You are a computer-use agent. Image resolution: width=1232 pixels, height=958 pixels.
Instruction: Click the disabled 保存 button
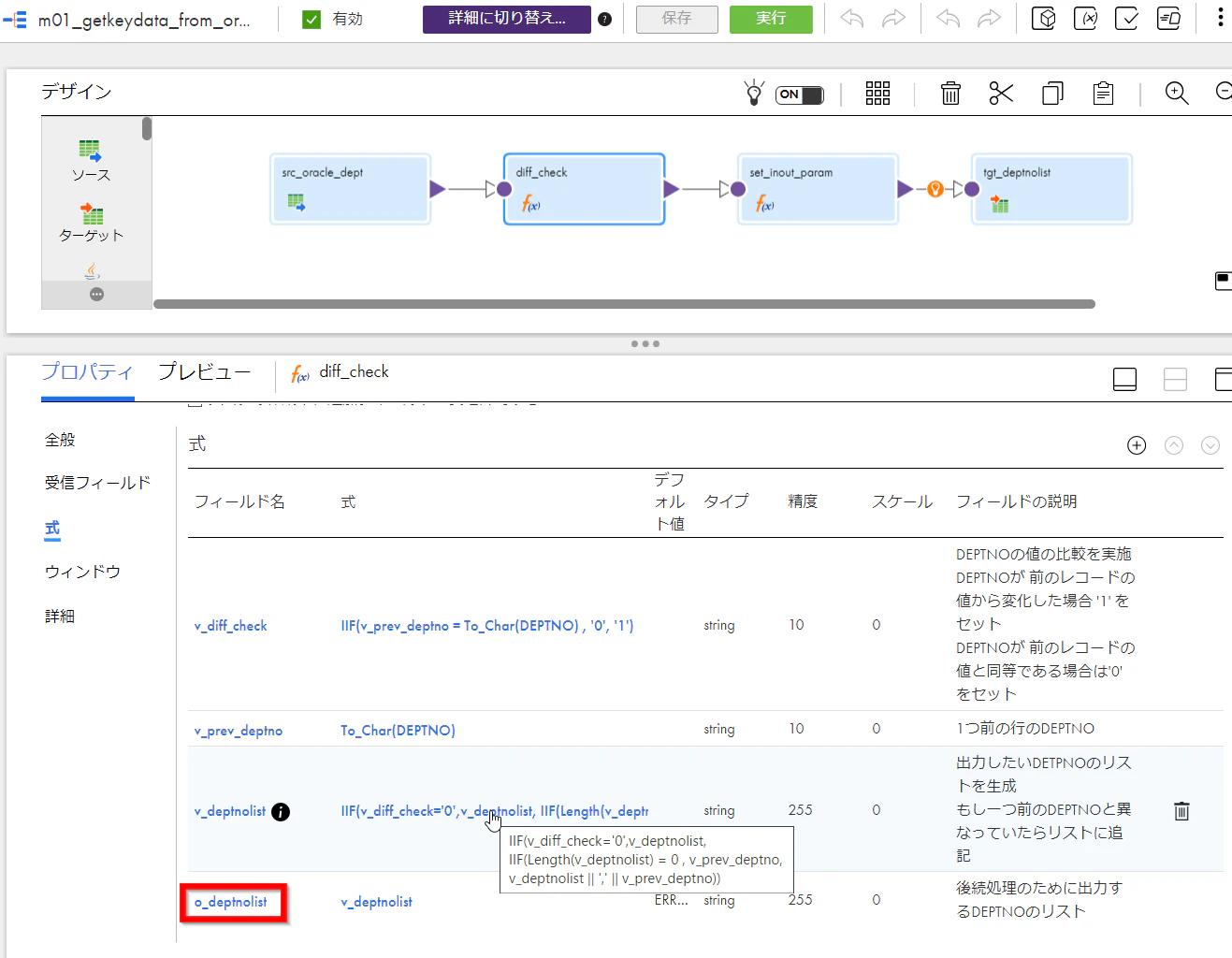click(x=677, y=19)
